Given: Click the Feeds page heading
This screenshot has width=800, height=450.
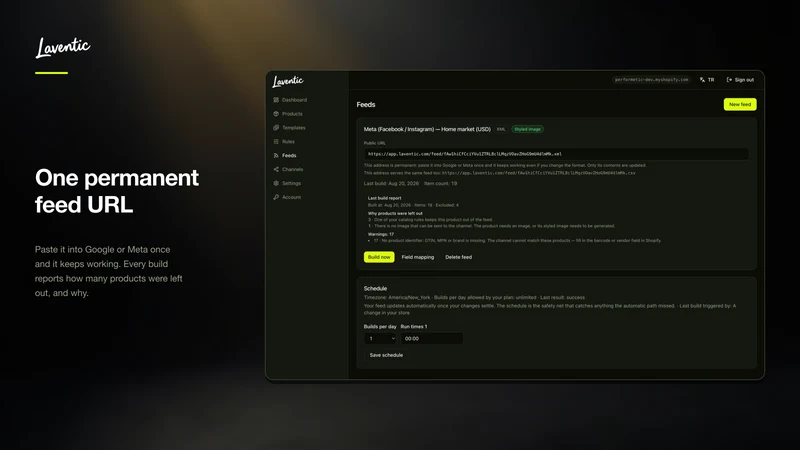Looking at the screenshot, I should [x=366, y=105].
